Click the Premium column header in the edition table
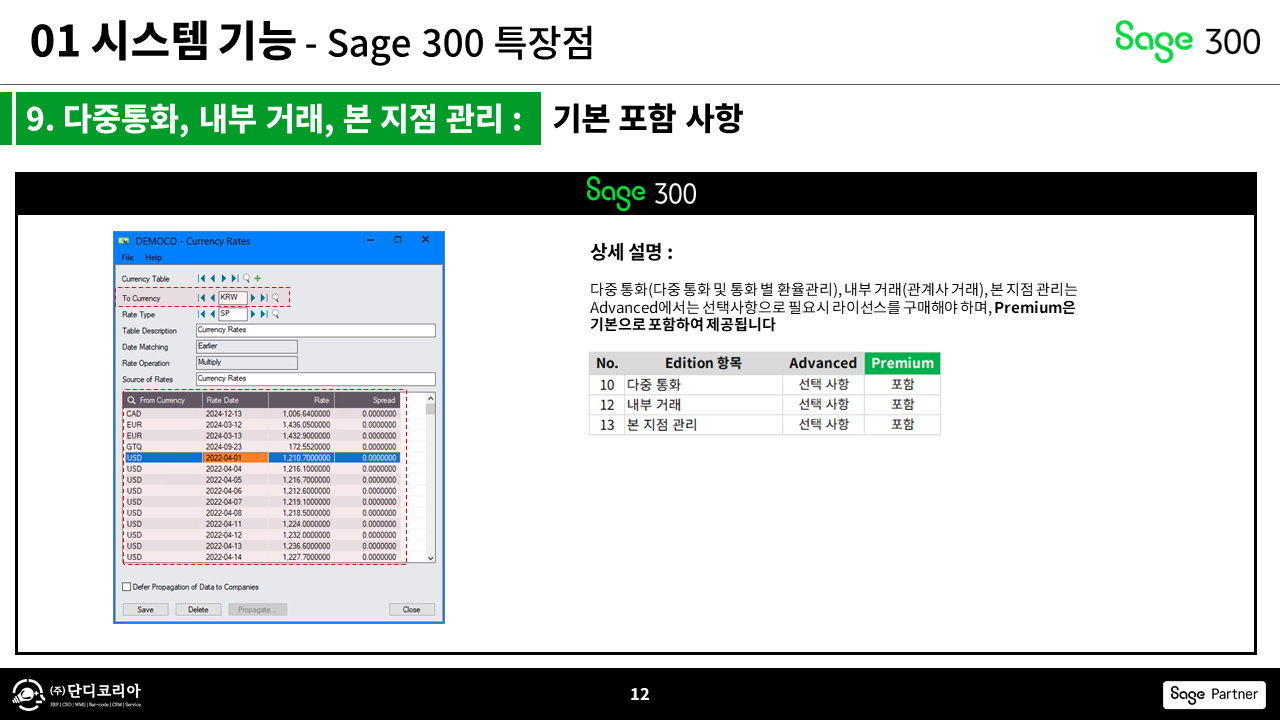Screen dimensions: 1280x720 pyautogui.click(x=903, y=363)
